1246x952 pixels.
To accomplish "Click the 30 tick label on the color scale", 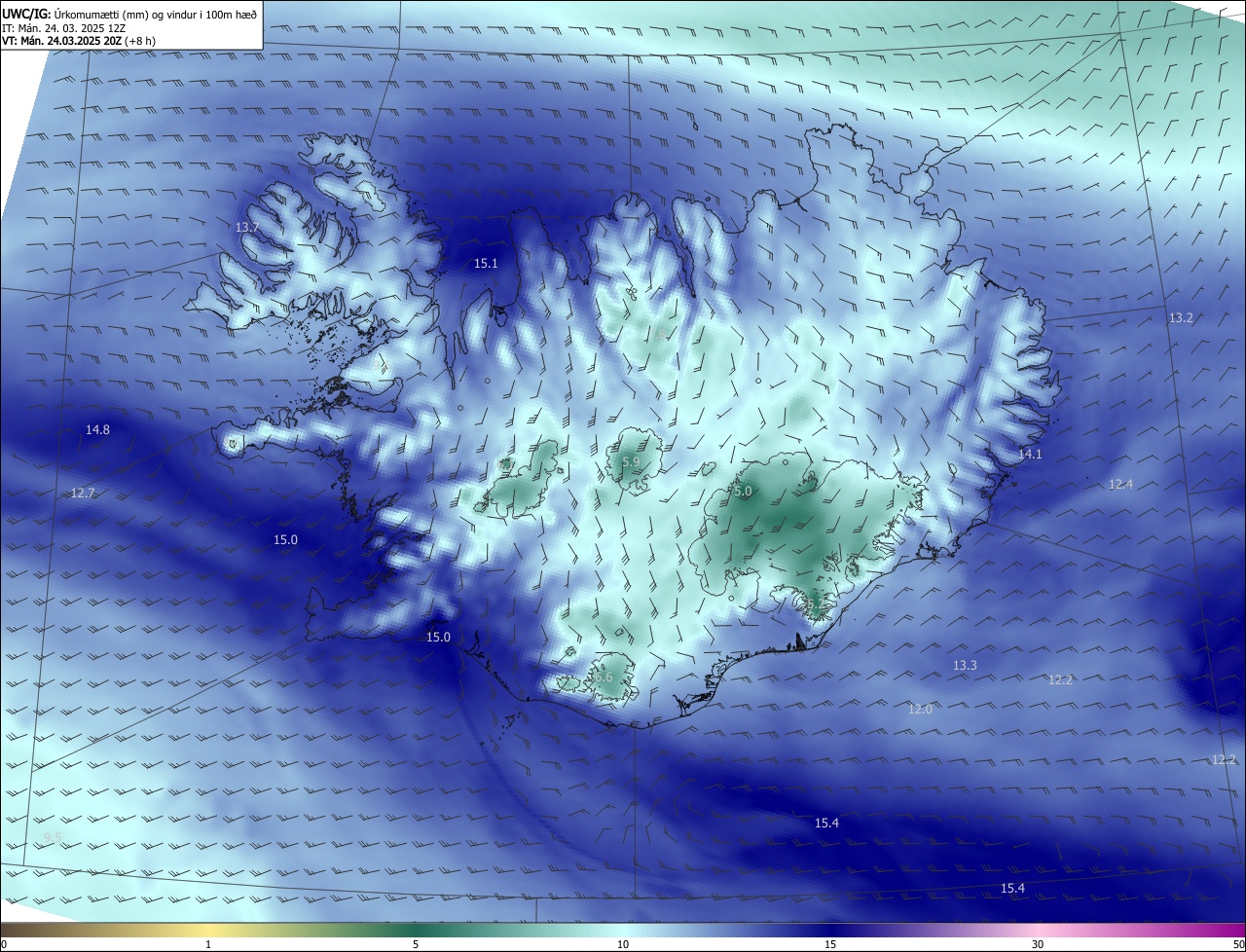I will click(x=1038, y=944).
